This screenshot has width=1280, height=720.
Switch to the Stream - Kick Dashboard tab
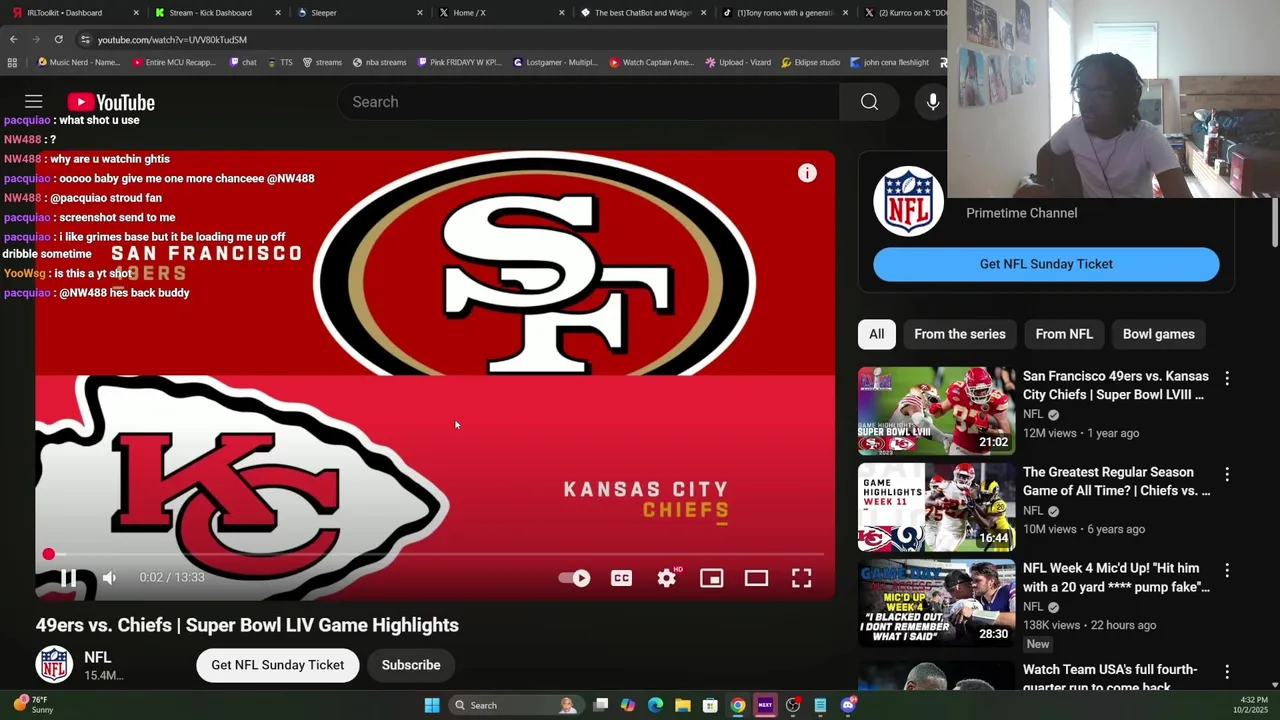coord(217,13)
